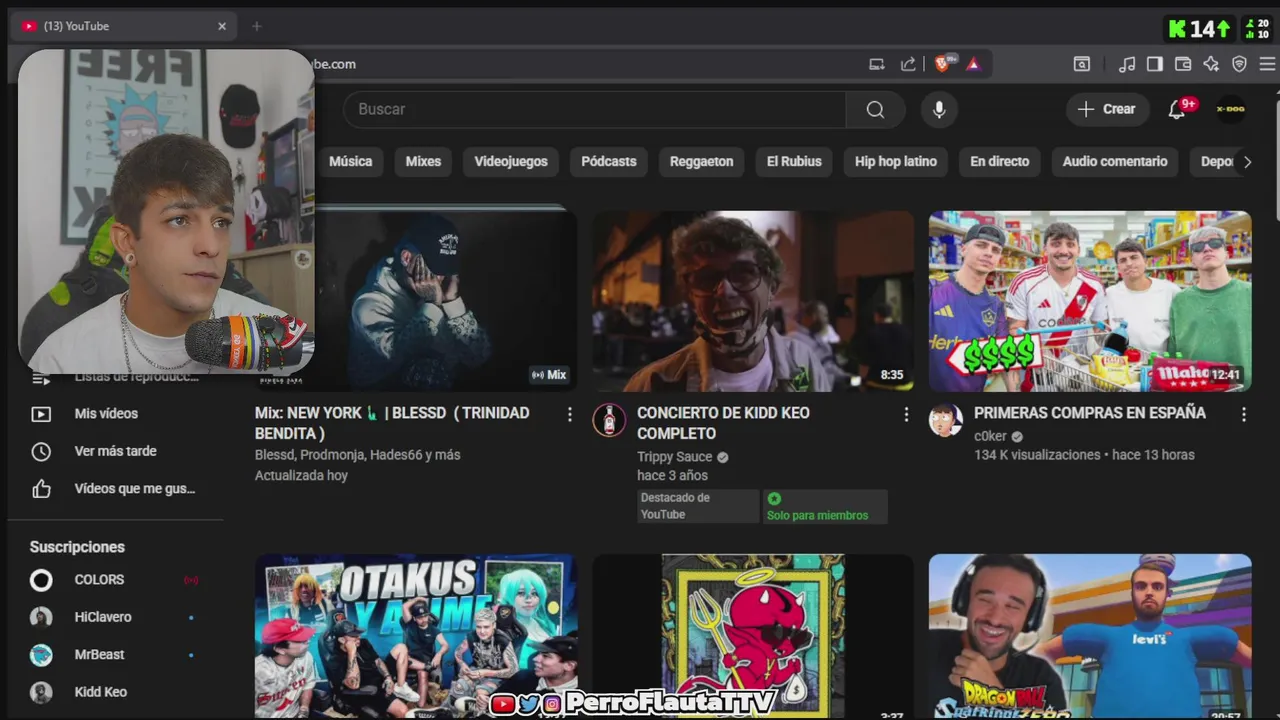This screenshot has height=720, width=1280.
Task: Click the Trippy Sauce channel avatar
Action: pyautogui.click(x=609, y=420)
